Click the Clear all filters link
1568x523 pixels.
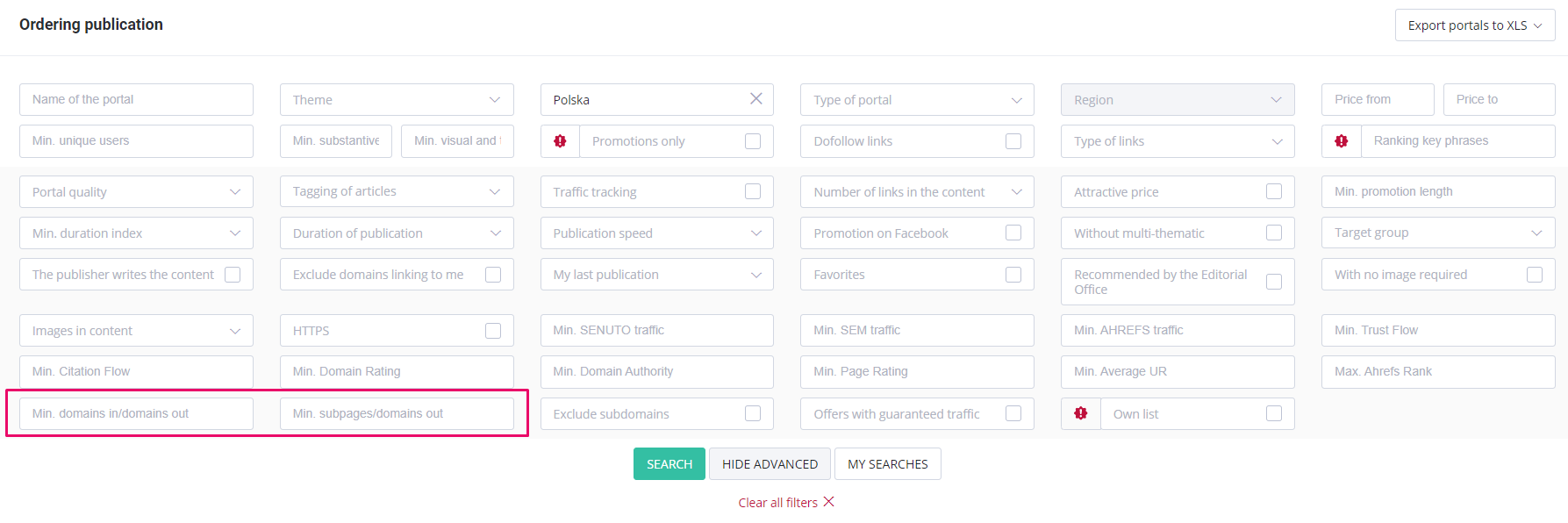click(x=778, y=503)
